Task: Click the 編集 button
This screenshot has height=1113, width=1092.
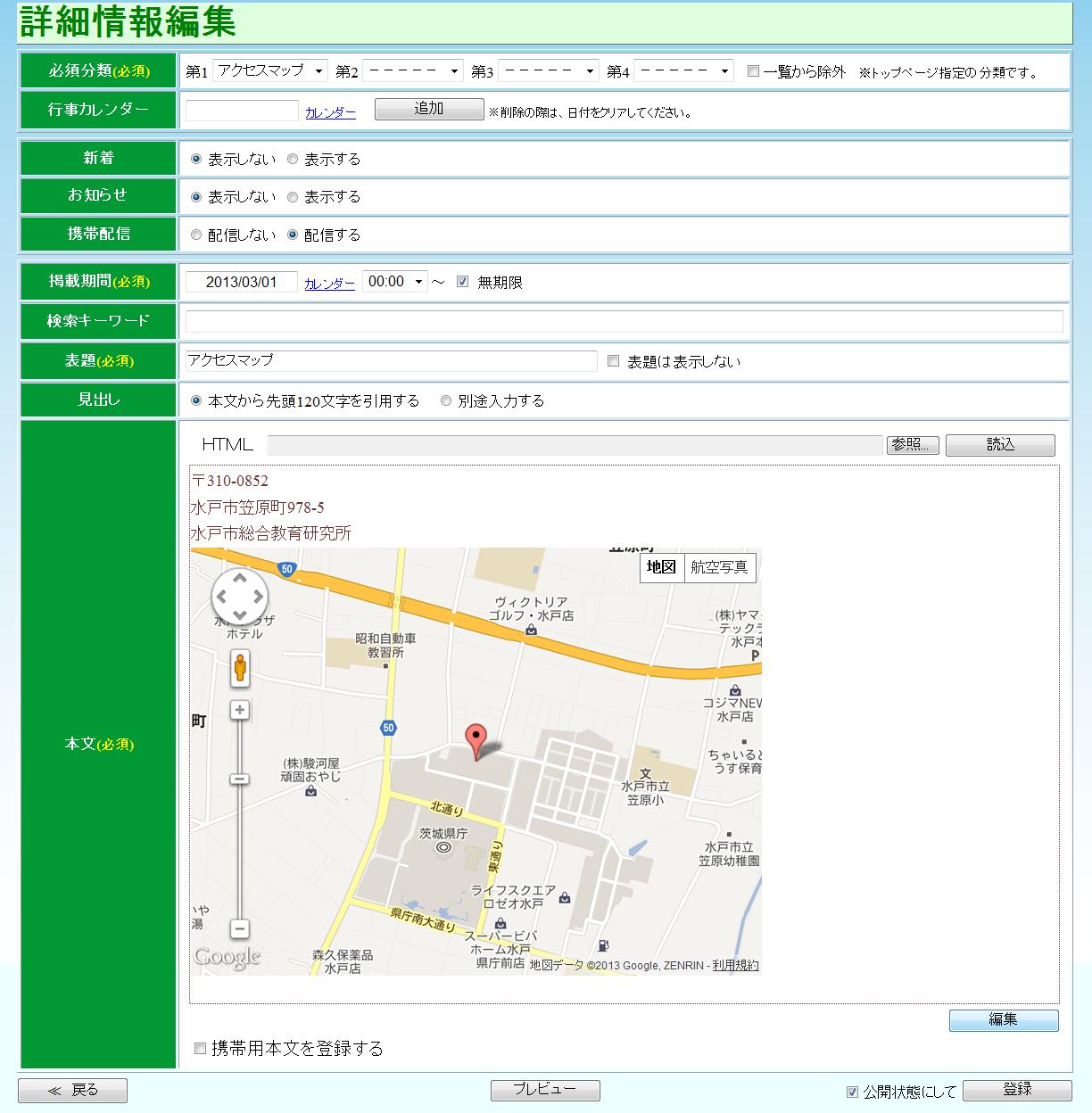Action: [x=1004, y=1019]
